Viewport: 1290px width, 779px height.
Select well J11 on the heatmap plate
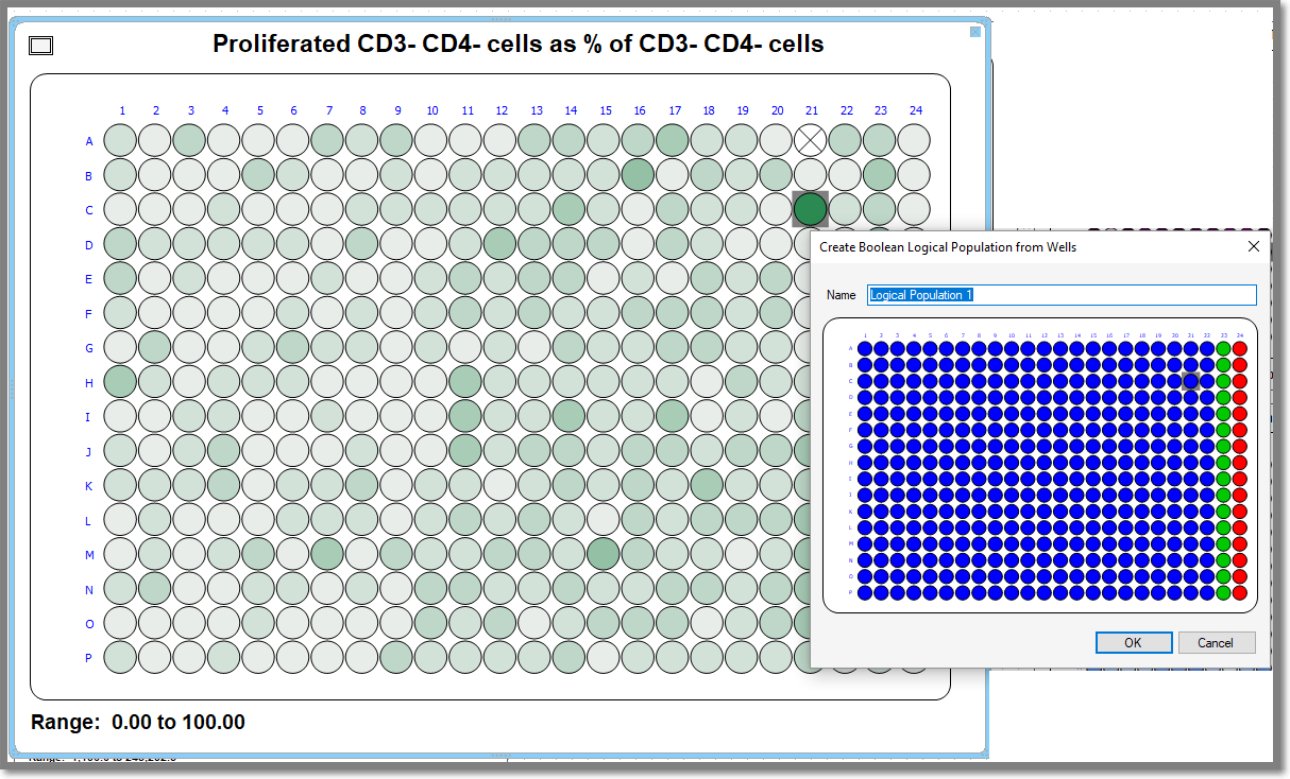(x=466, y=452)
